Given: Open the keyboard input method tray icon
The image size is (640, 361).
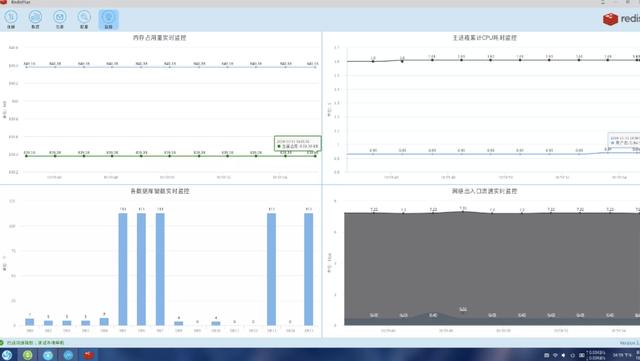Looking at the screenshot, I should click(x=582, y=355).
